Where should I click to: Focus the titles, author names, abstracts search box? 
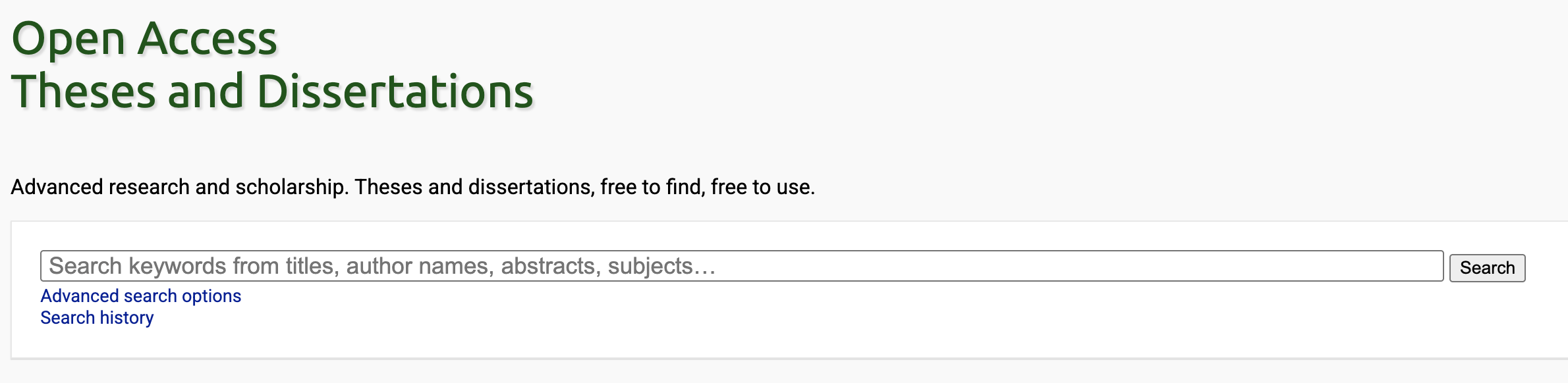click(x=741, y=266)
